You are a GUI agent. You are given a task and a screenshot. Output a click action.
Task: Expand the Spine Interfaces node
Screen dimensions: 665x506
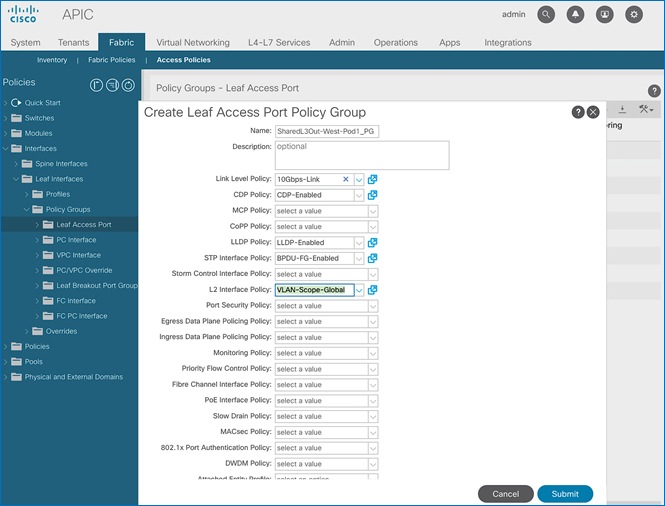(16, 164)
